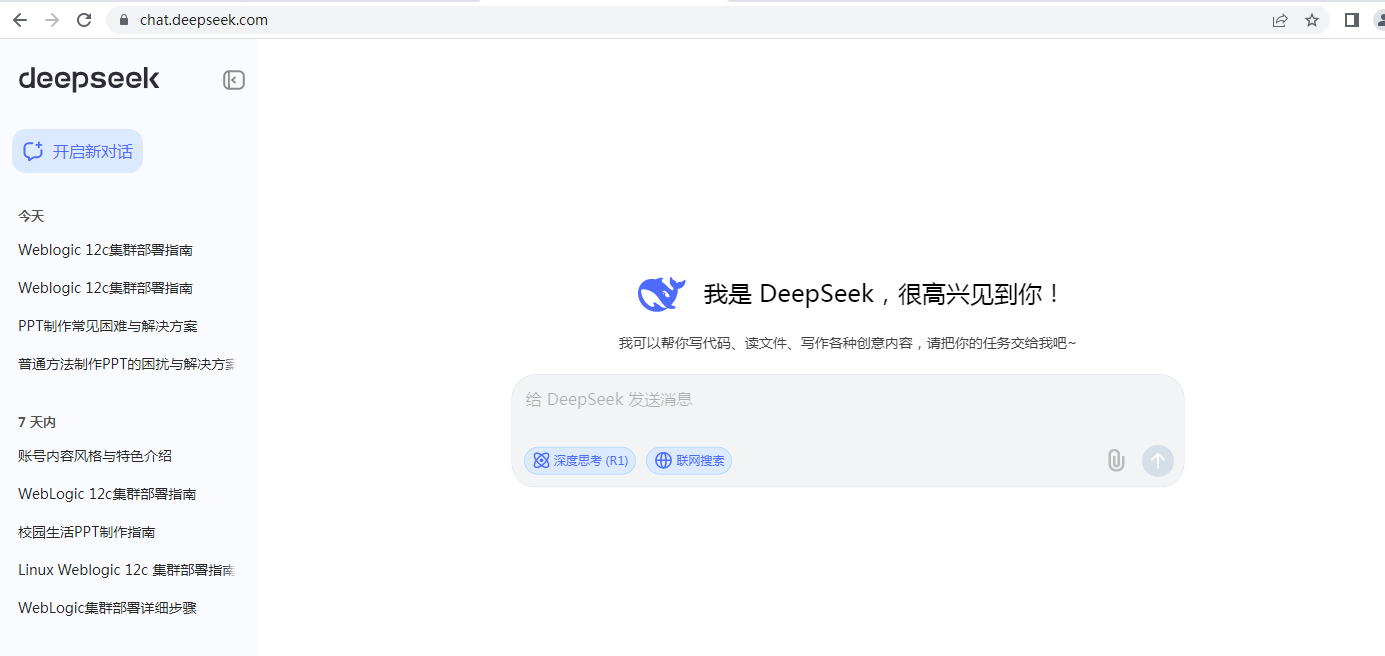1385x656 pixels.
Task: Open chat 普通方法制作PPT的困扰与解决方案
Action: pos(126,364)
